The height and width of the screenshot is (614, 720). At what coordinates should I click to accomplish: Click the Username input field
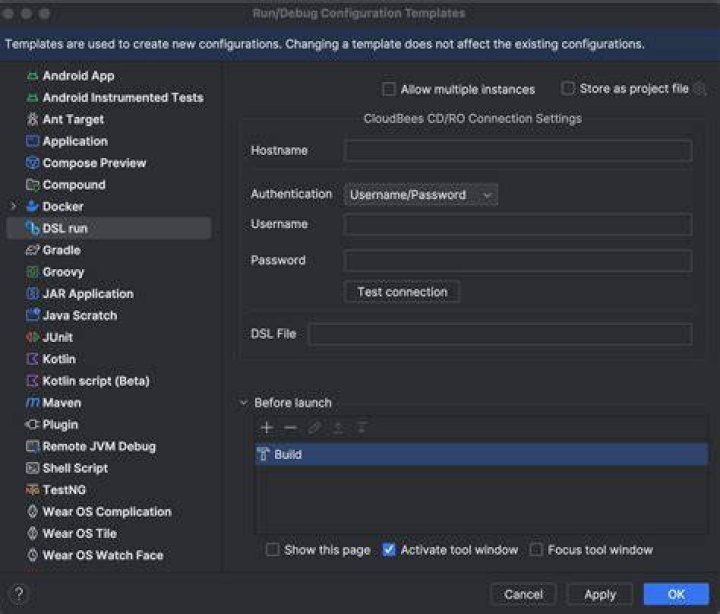[518, 225]
